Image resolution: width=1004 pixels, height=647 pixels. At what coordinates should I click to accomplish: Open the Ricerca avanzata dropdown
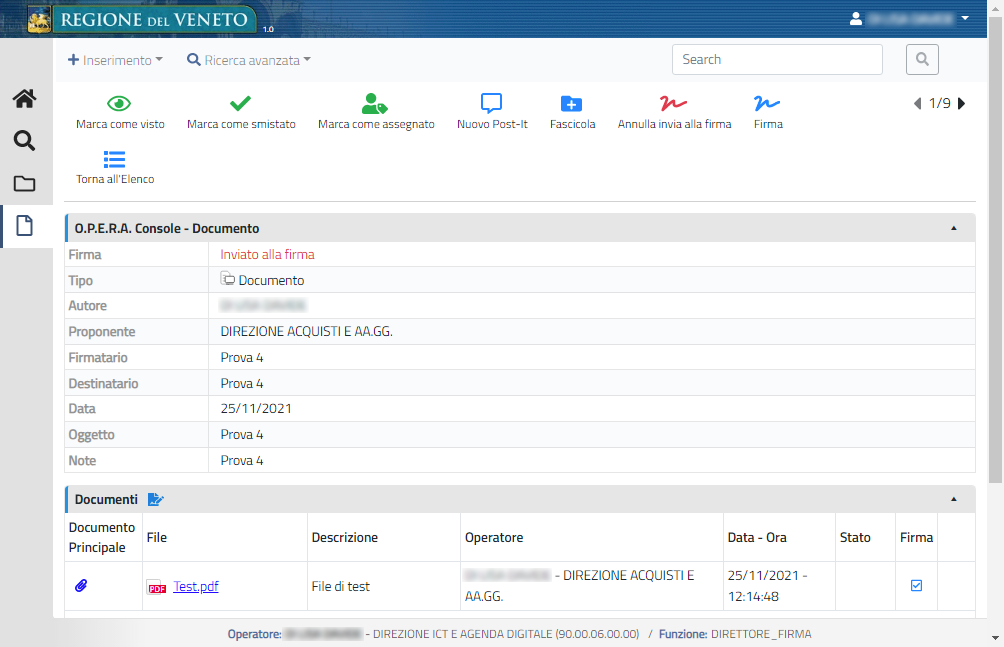point(248,60)
